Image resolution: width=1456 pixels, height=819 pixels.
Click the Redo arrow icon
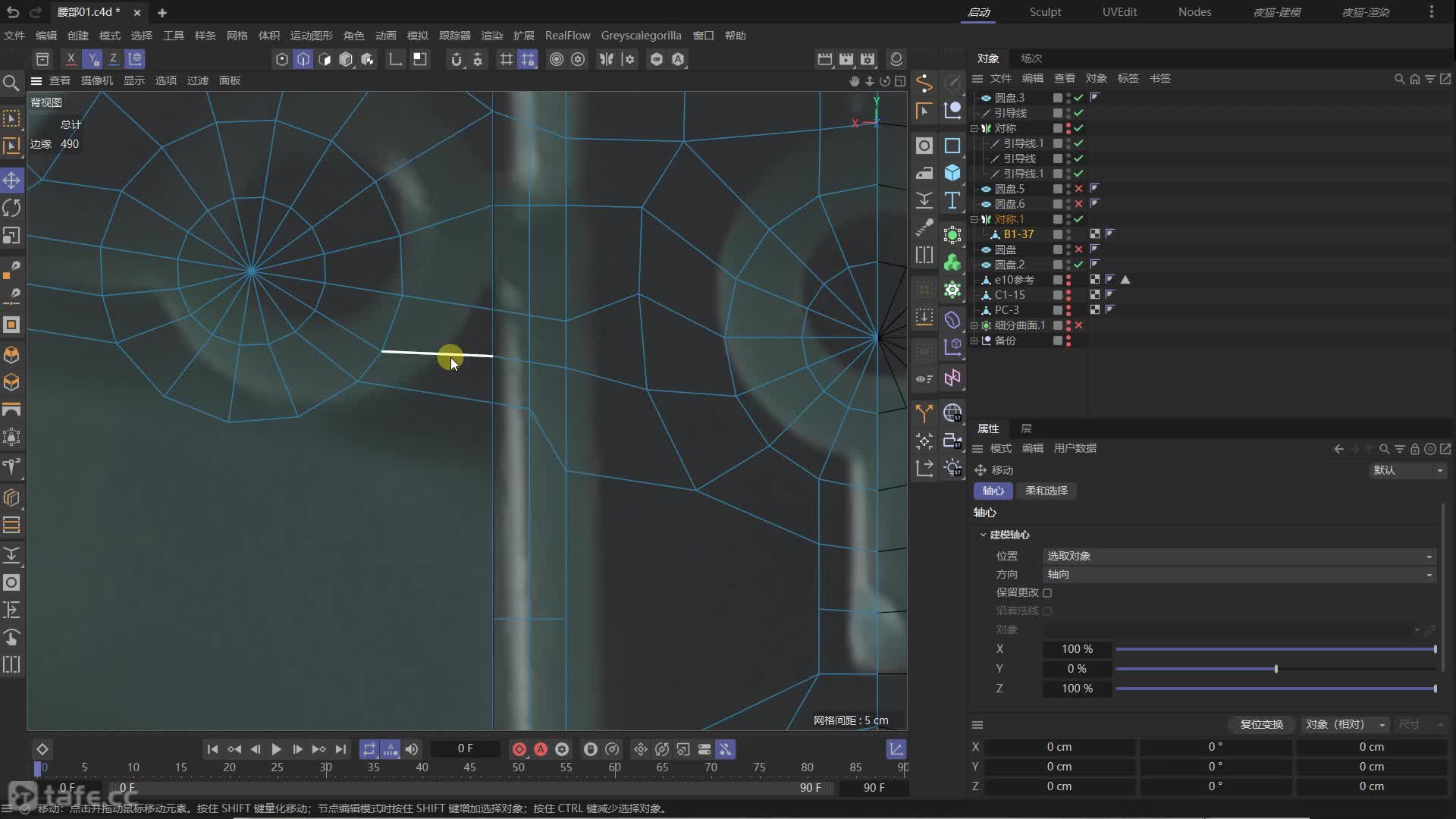click(36, 12)
